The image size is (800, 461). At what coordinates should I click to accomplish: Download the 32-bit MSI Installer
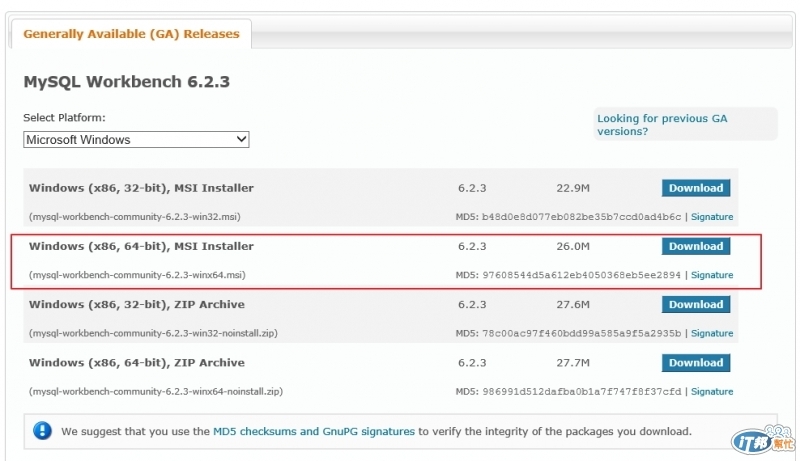[x=695, y=188]
